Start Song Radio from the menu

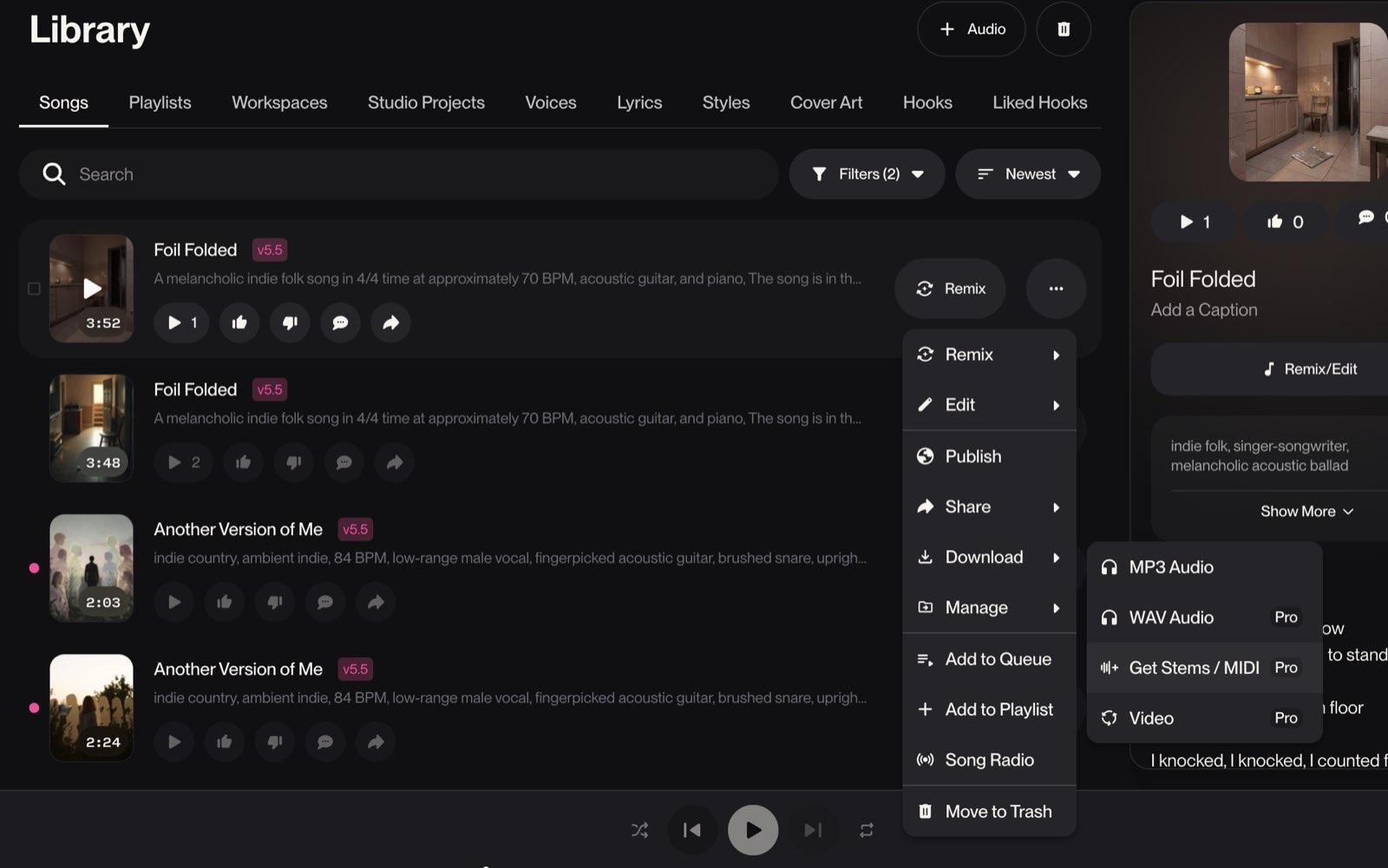coord(989,760)
